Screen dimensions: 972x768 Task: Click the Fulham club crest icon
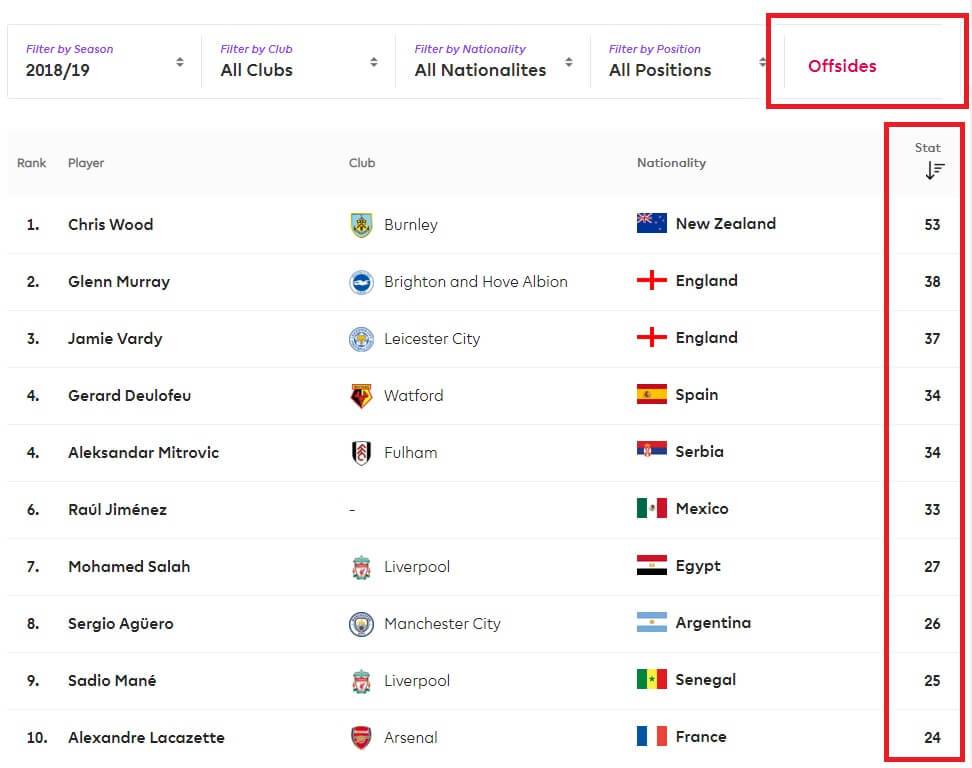(x=361, y=453)
